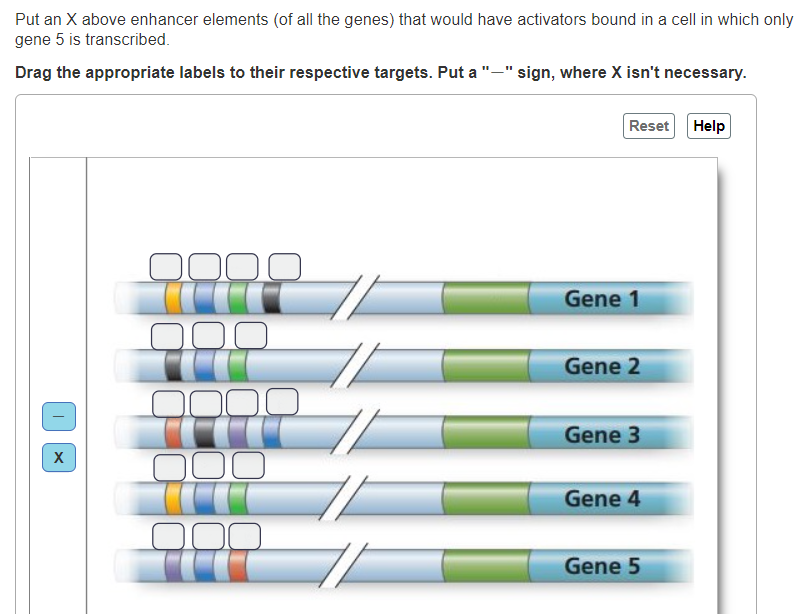Click the middle target box above Gene 2
Image resolution: width=801 pixels, height=614 pixels.
pyautogui.click(x=208, y=336)
